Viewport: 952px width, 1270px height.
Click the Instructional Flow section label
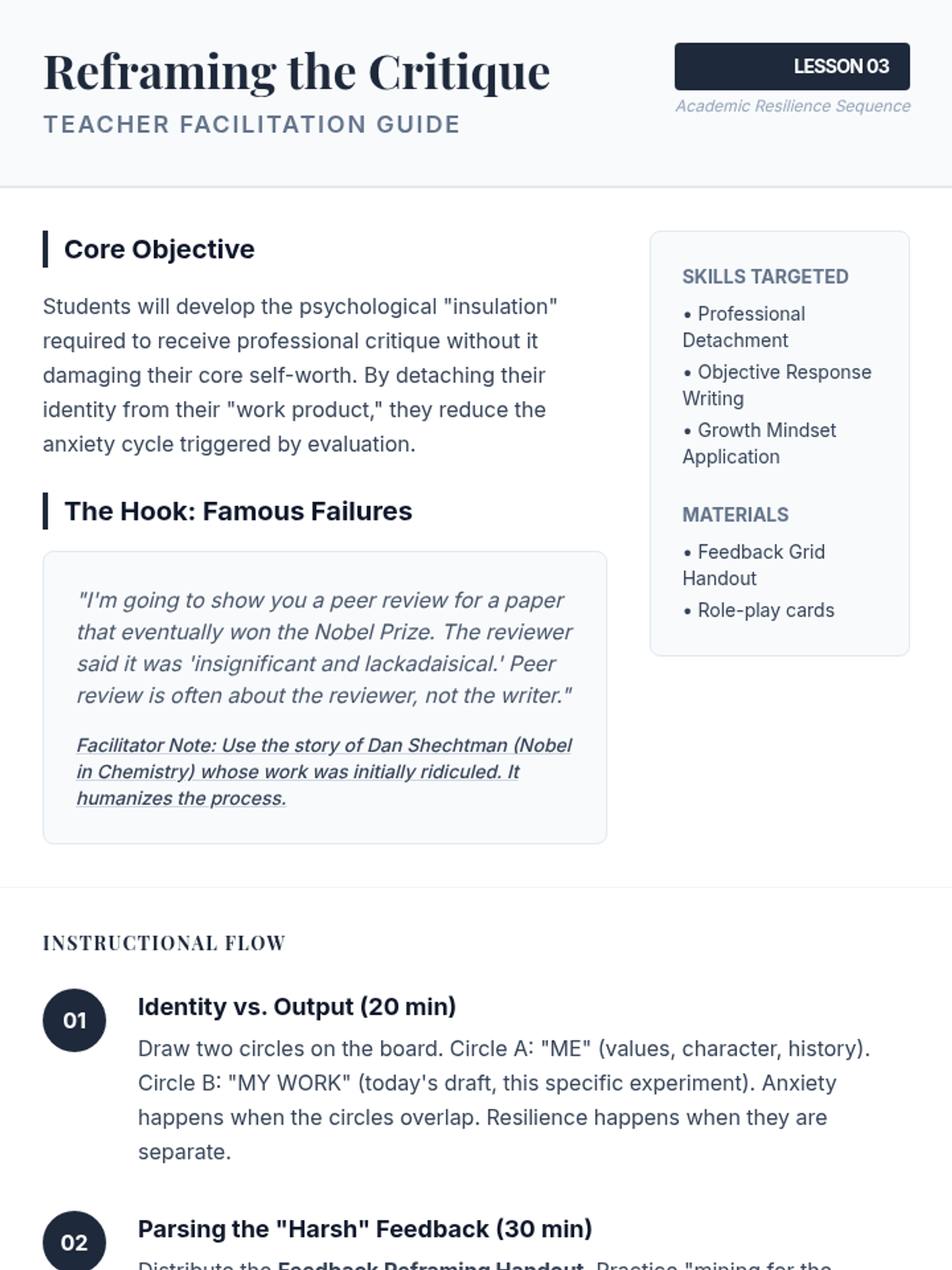(x=164, y=943)
